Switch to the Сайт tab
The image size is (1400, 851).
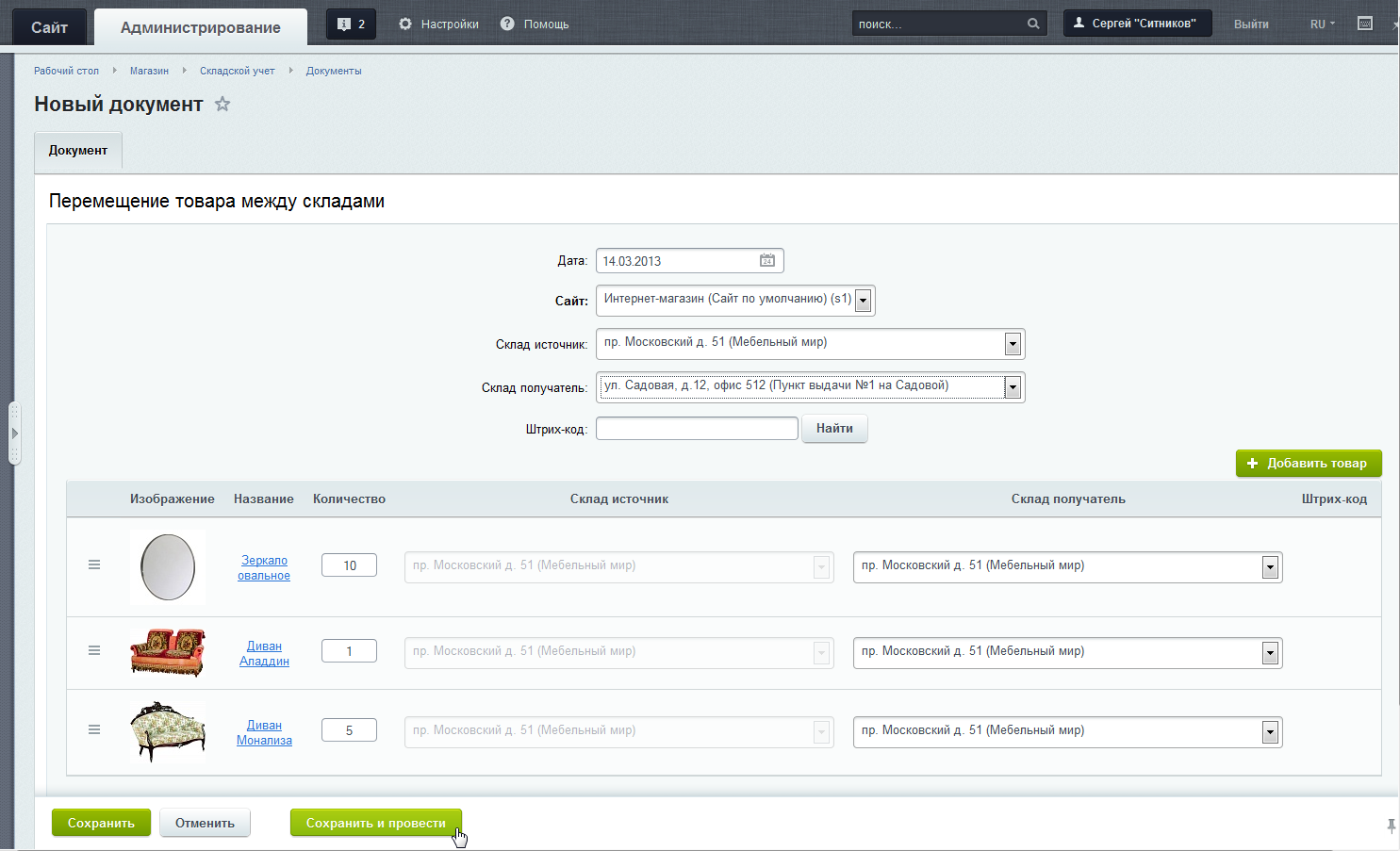49,27
